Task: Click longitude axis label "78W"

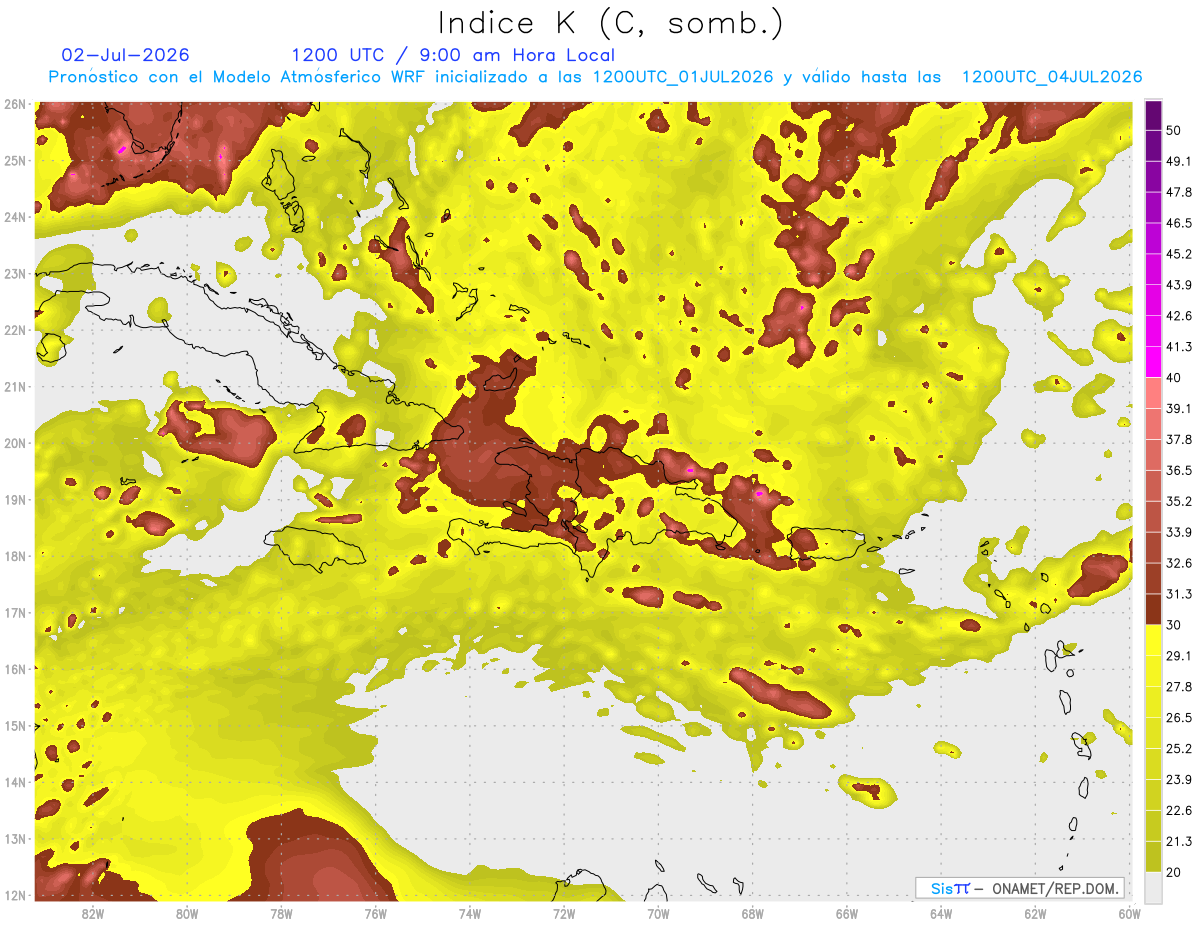Action: coord(281,914)
